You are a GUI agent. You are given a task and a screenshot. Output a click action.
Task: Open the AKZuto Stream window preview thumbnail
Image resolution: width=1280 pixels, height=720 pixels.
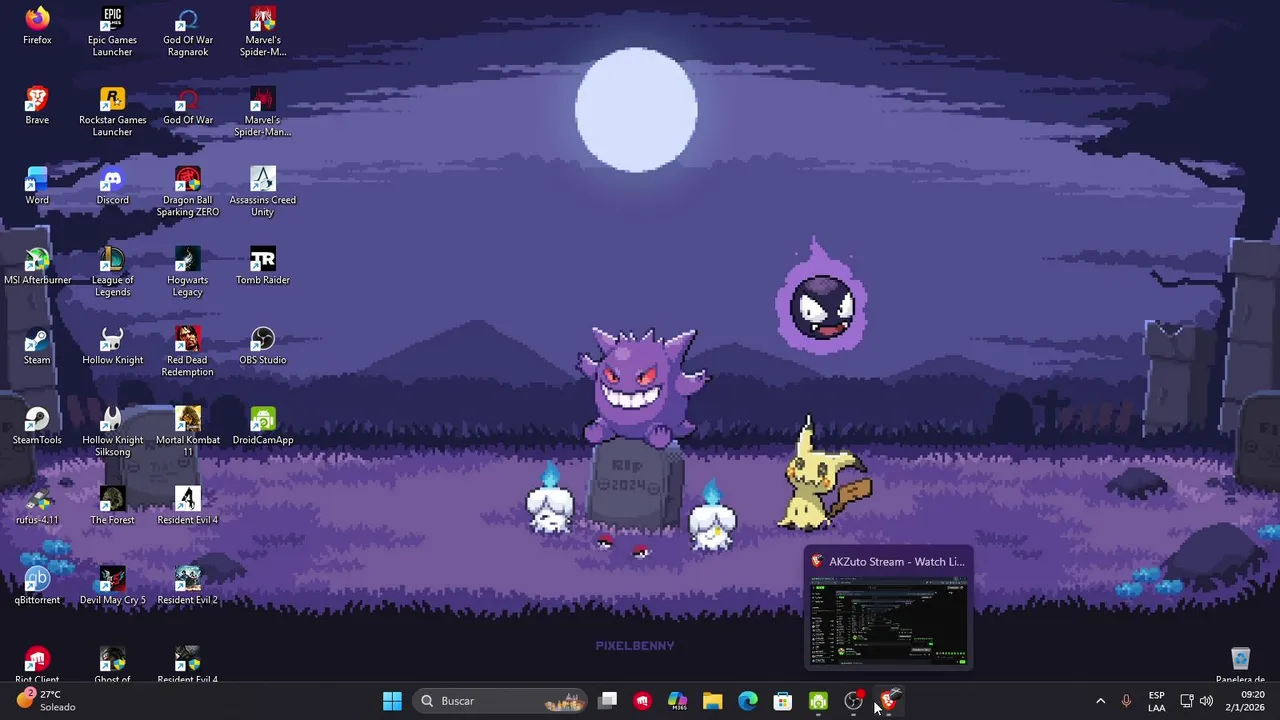coord(888,622)
